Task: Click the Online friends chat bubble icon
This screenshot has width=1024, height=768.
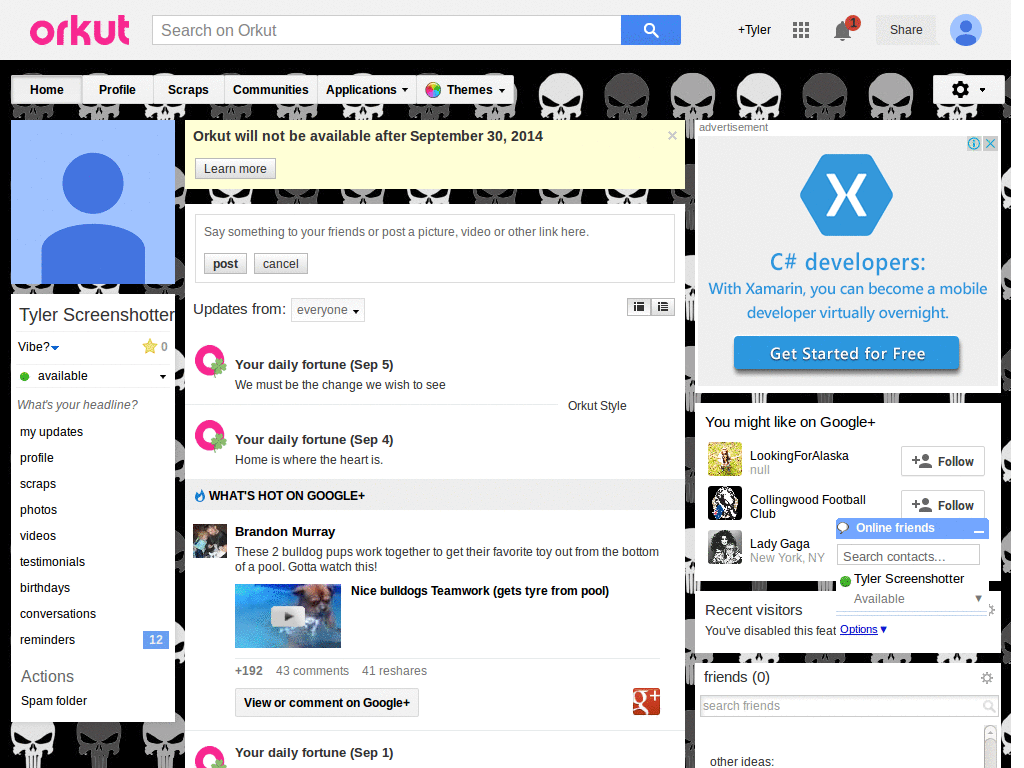Action: [843, 528]
